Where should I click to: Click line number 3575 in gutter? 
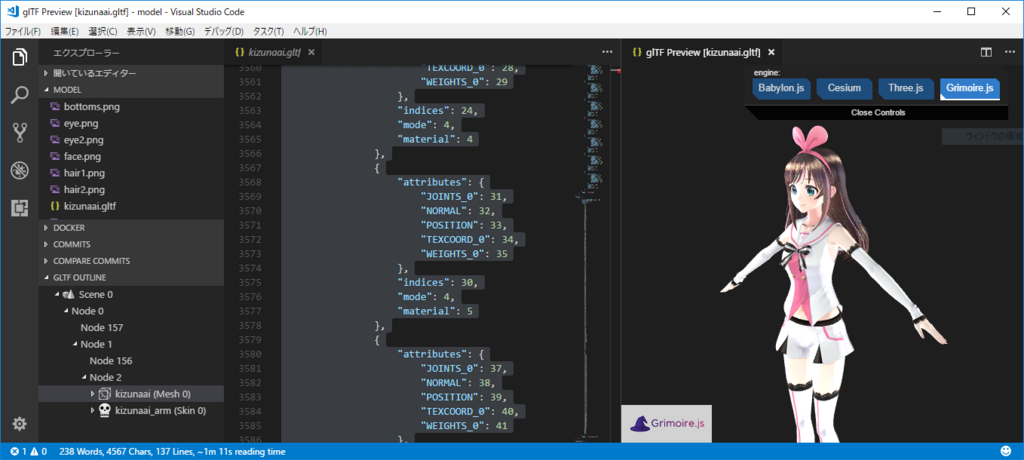coord(249,282)
